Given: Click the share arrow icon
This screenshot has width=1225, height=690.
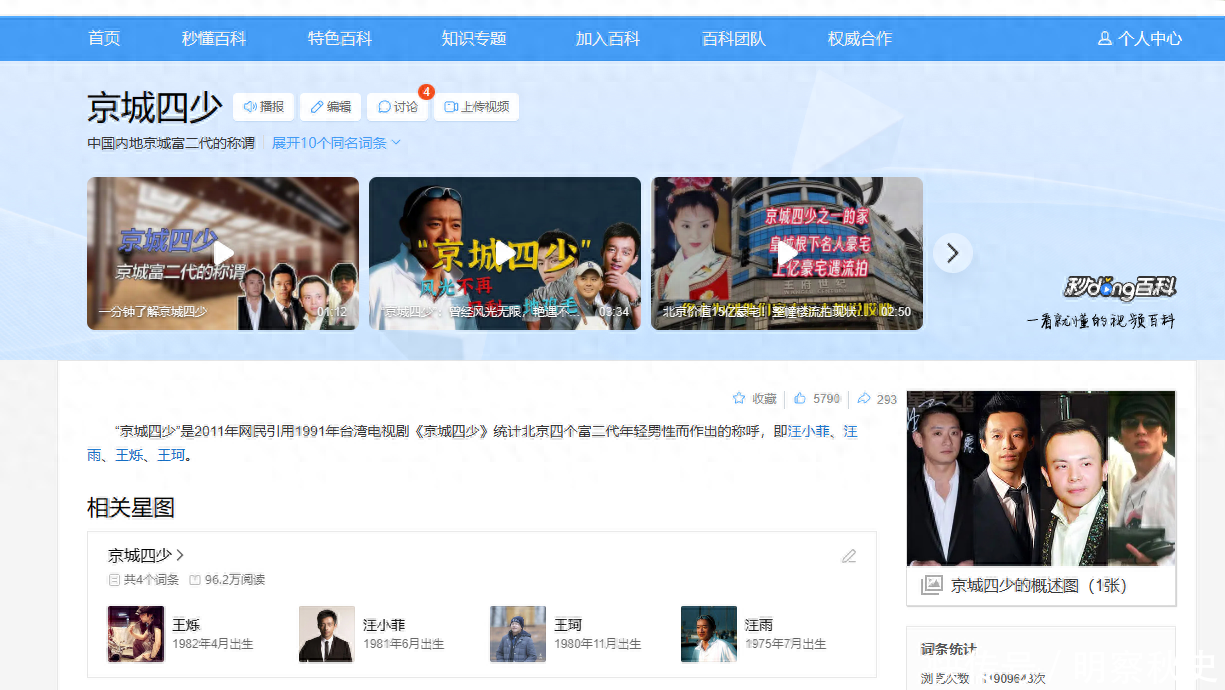Looking at the screenshot, I should tap(864, 398).
